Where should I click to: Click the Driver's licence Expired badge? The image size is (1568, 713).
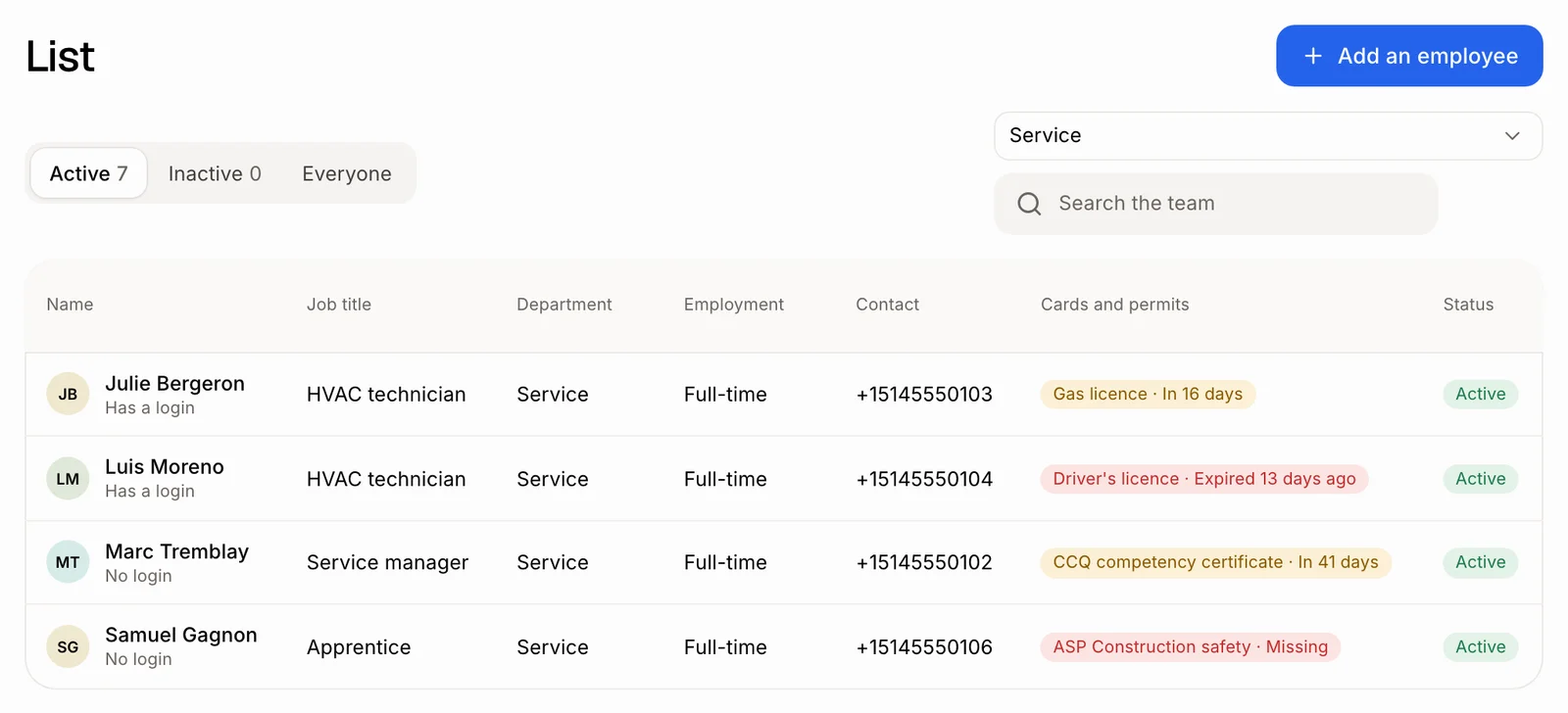click(x=1204, y=479)
